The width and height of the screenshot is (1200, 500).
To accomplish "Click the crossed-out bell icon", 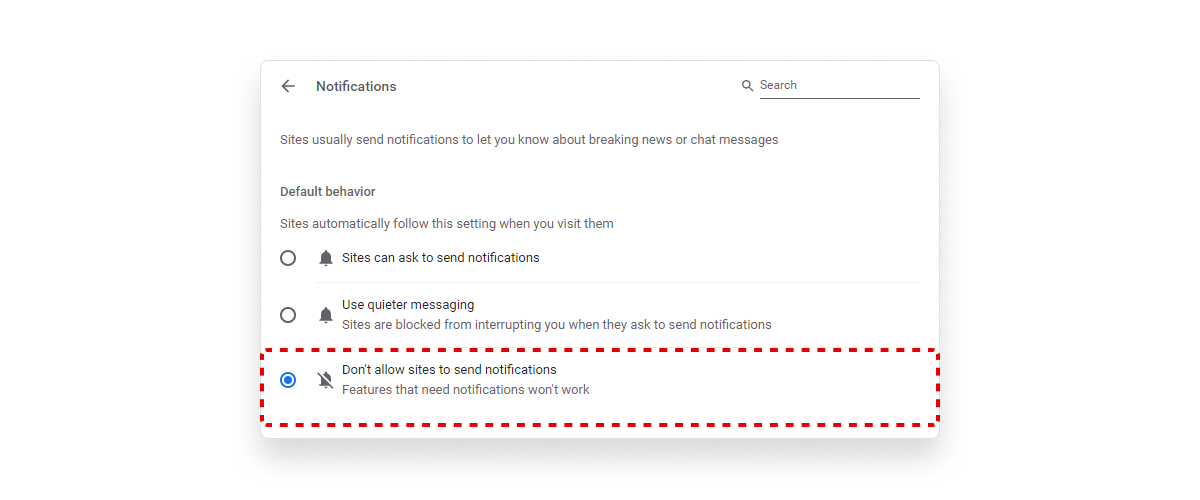I will (325, 380).
